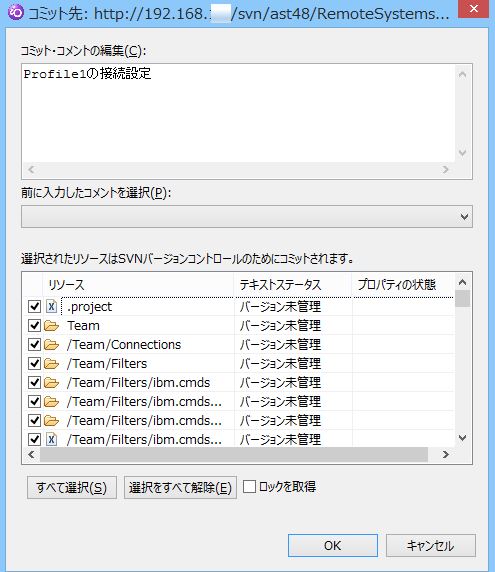495x572 pixels.
Task: Click the 選択をすべて解除 button
Action: coord(180,487)
